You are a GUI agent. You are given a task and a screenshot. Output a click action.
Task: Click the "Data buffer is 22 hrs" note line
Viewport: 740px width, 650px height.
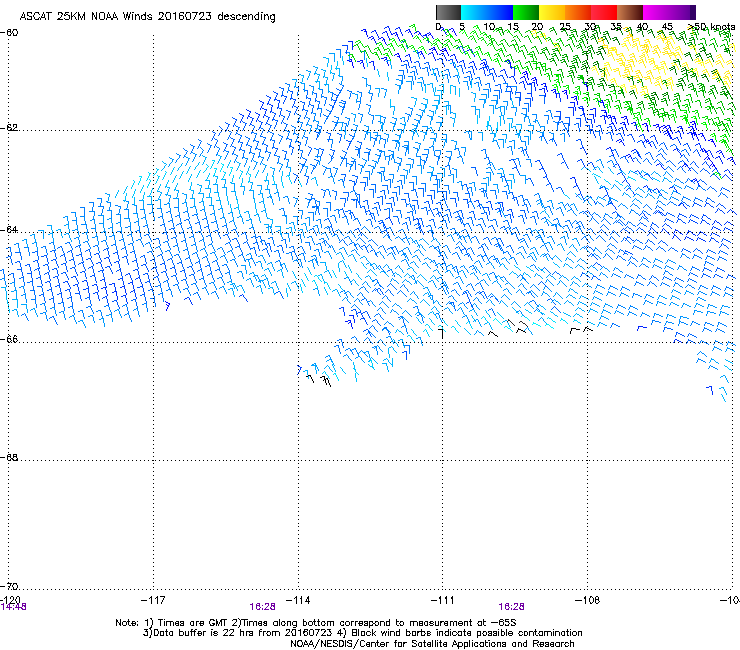pyautogui.click(x=363, y=633)
